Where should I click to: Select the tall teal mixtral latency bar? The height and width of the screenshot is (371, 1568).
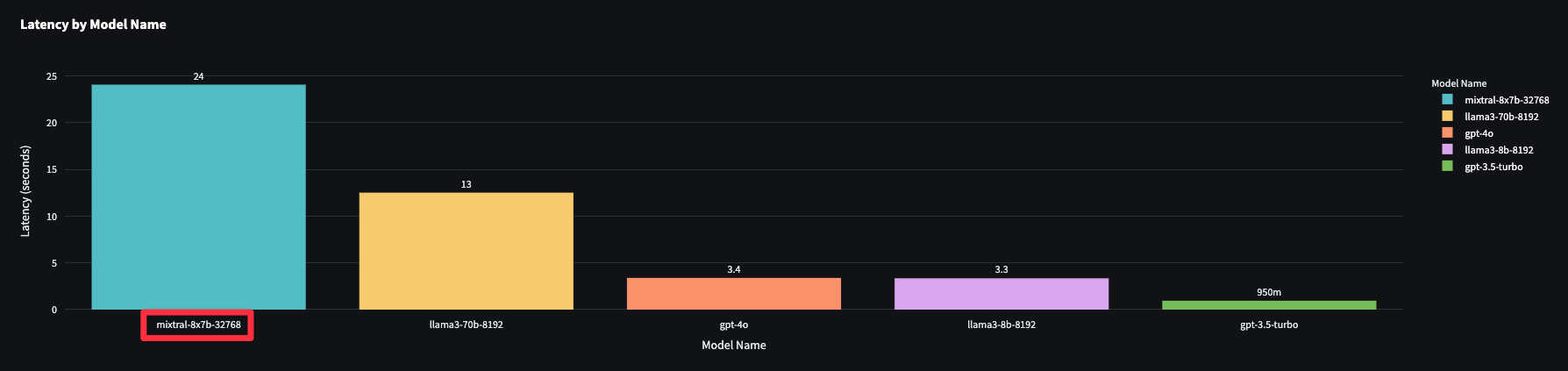pyautogui.click(x=198, y=197)
